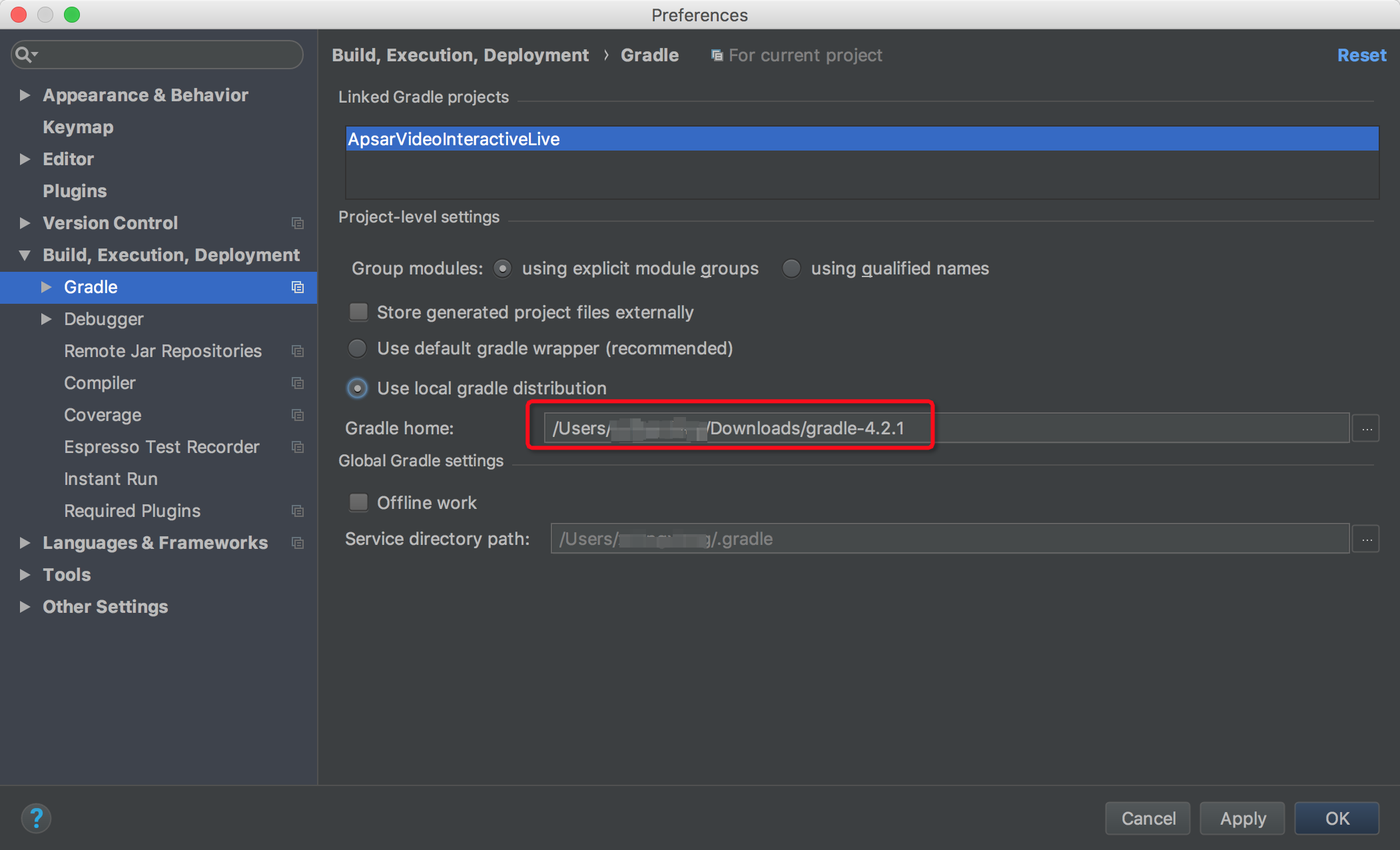The height and width of the screenshot is (850, 1400).
Task: Click the project-level icon next to Version Control
Action: (298, 223)
